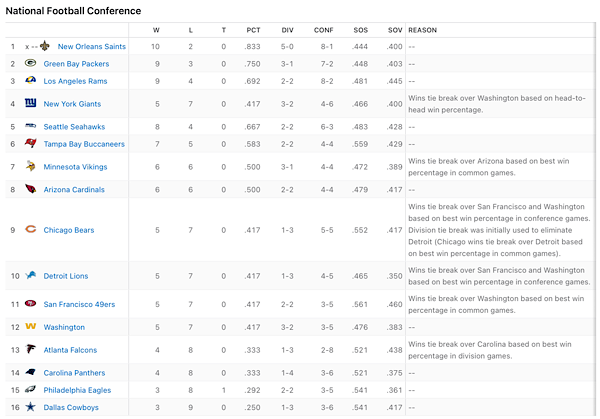Click the Green Bay Packers logo icon

click(x=31, y=63)
